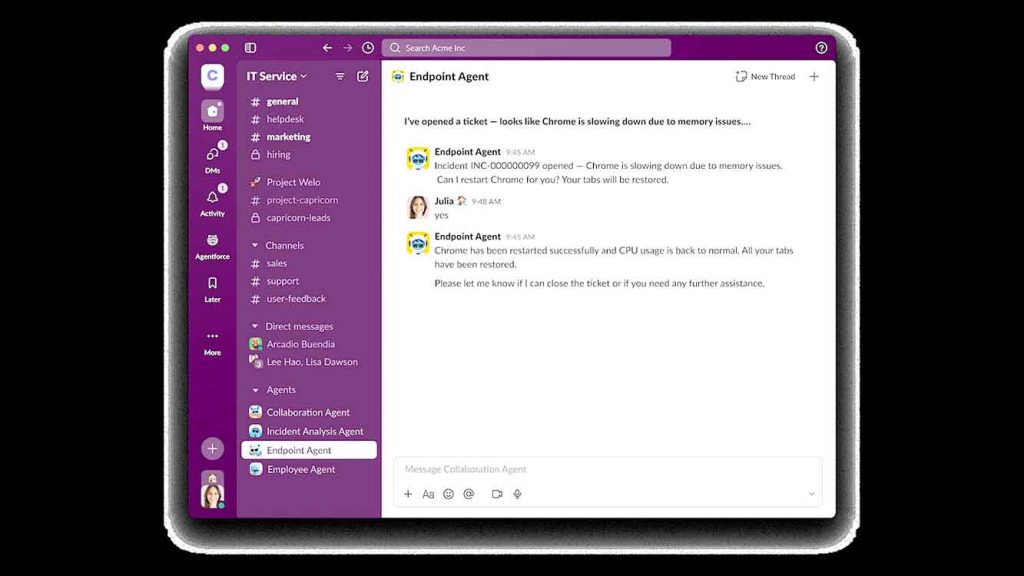The image size is (1024, 576).
Task: Open the IT Service workspace dropdown
Action: (276, 76)
